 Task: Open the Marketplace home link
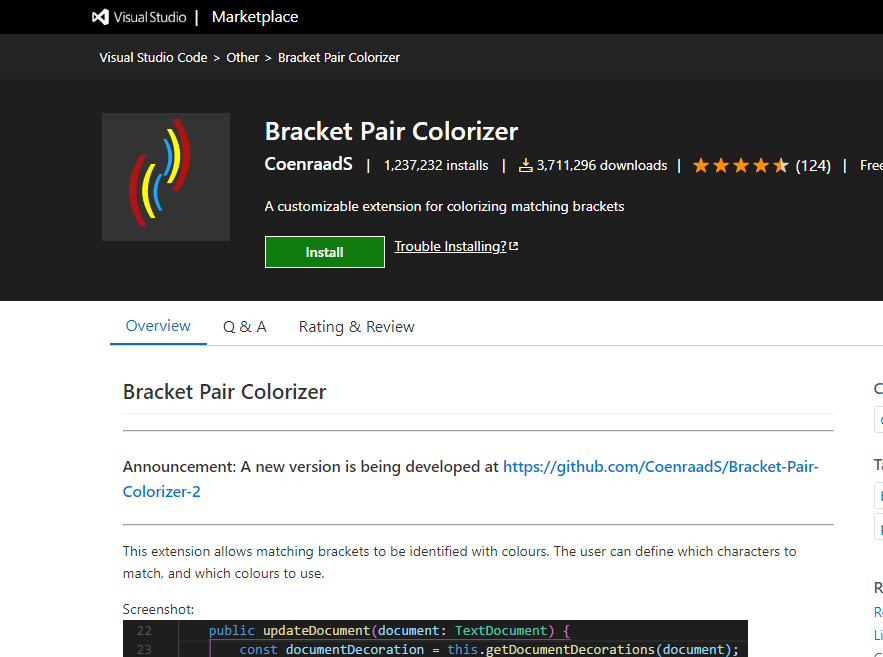[x=255, y=17]
